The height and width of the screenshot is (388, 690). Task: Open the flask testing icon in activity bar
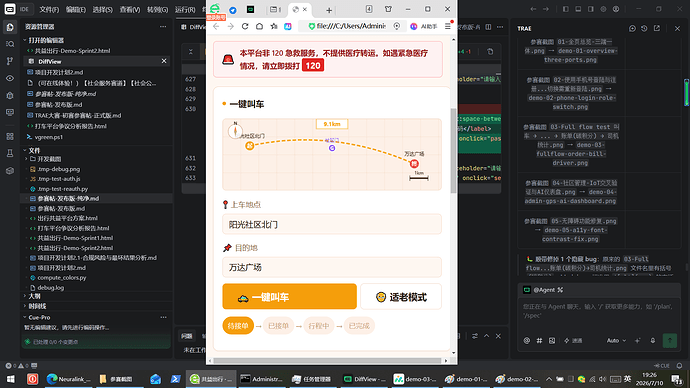pyautogui.click(x=10, y=154)
